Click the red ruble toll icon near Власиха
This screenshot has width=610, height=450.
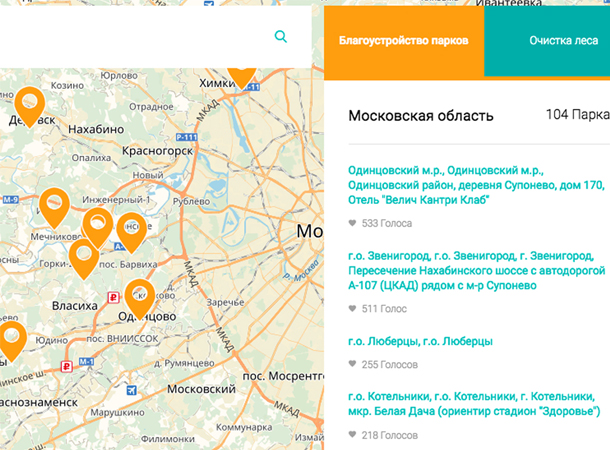[x=113, y=298]
